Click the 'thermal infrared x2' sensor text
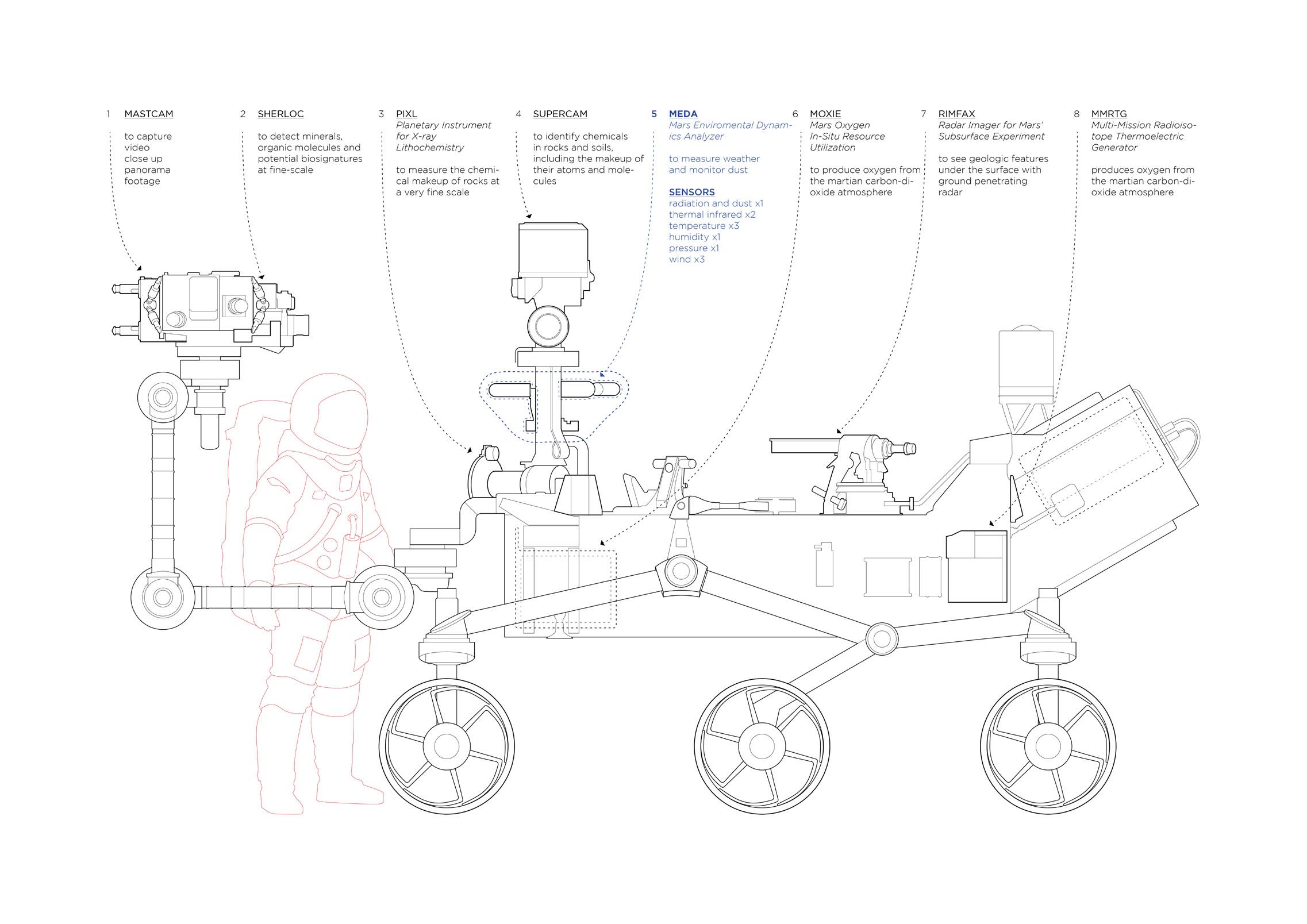The height and width of the screenshot is (924, 1307). coord(712,214)
